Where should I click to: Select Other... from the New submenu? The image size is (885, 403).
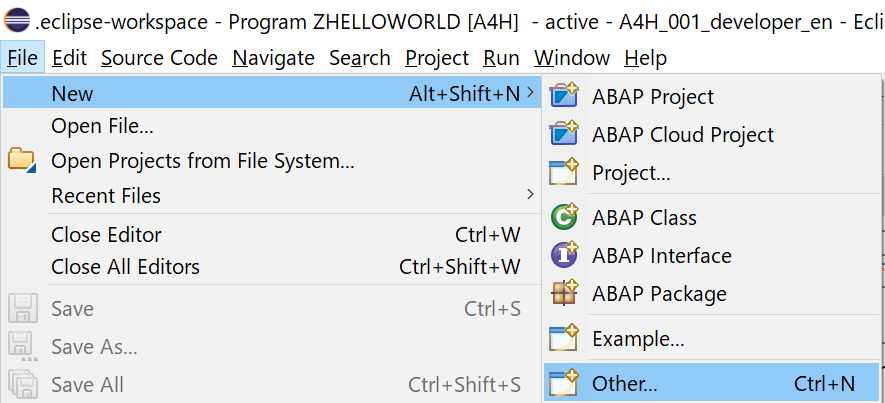click(x=712, y=383)
